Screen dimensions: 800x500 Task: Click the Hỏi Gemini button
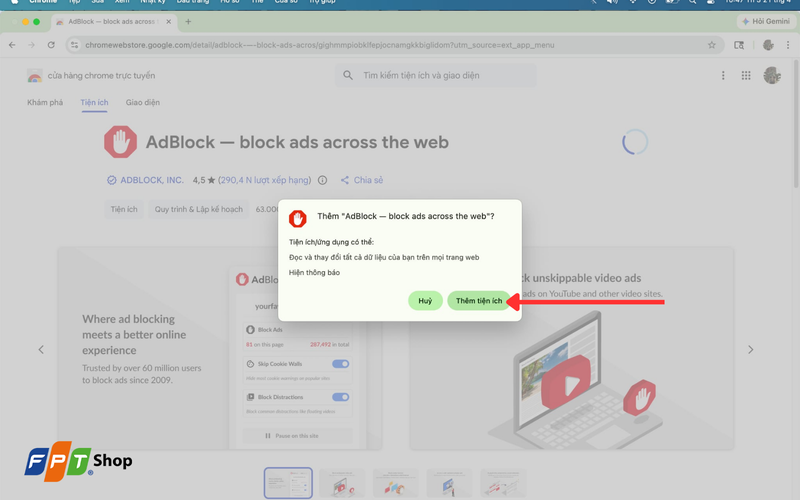[x=765, y=21]
